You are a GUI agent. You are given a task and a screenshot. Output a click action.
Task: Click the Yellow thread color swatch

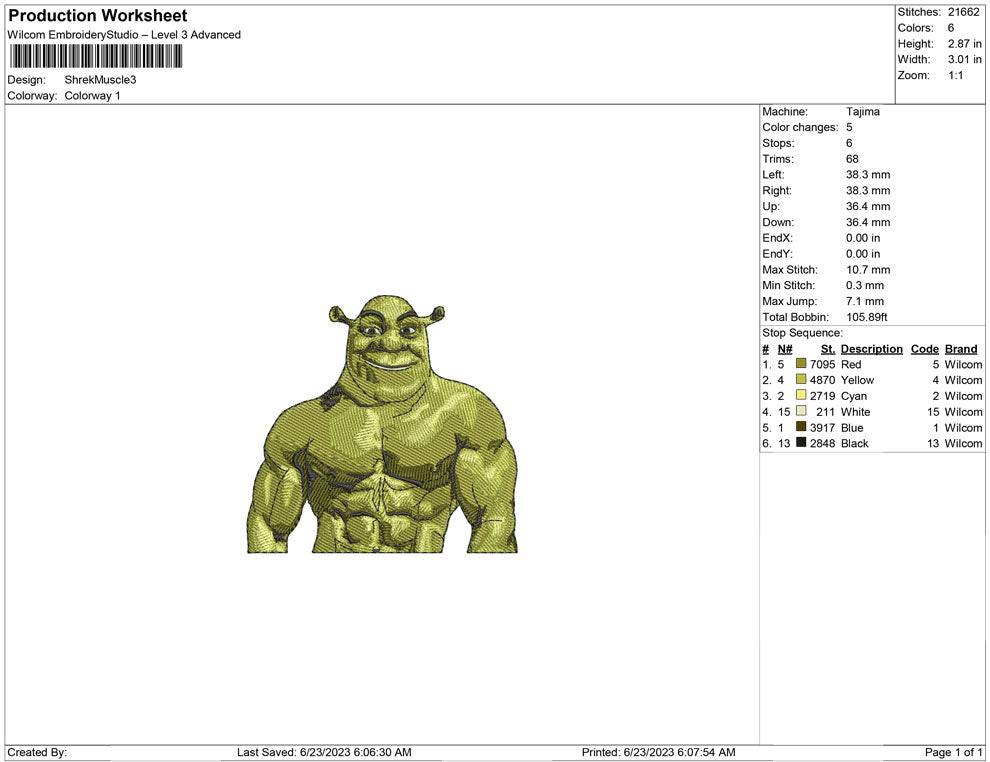tap(801, 379)
